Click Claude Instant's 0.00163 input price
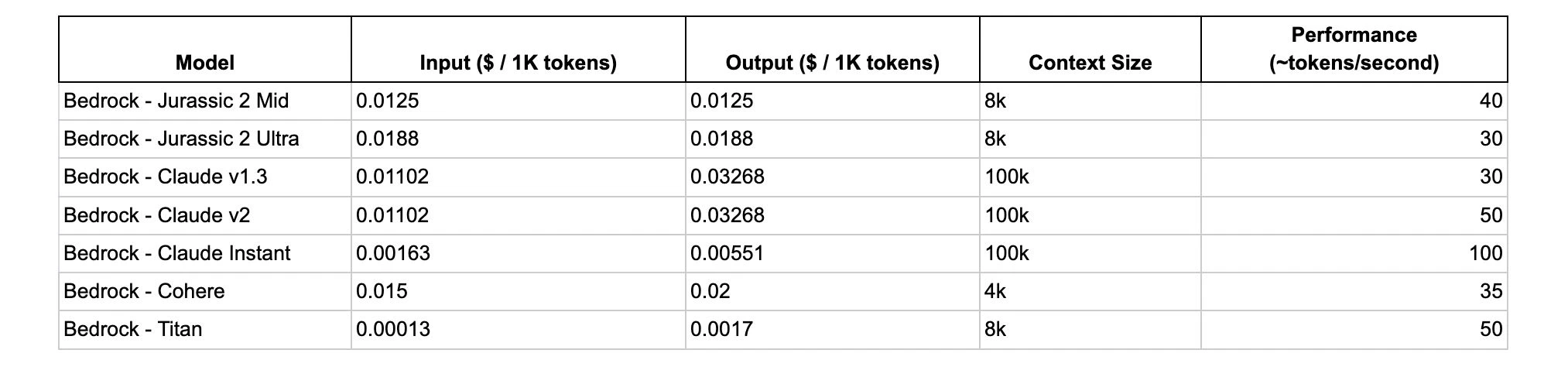 coord(393,253)
